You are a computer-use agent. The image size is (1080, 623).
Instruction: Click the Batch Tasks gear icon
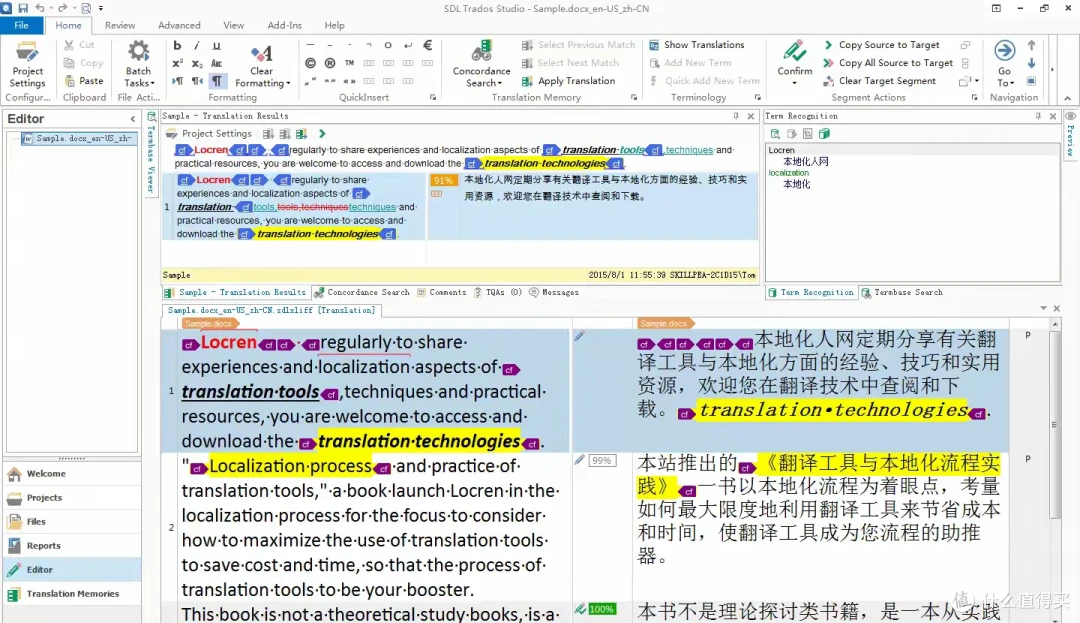point(138,52)
